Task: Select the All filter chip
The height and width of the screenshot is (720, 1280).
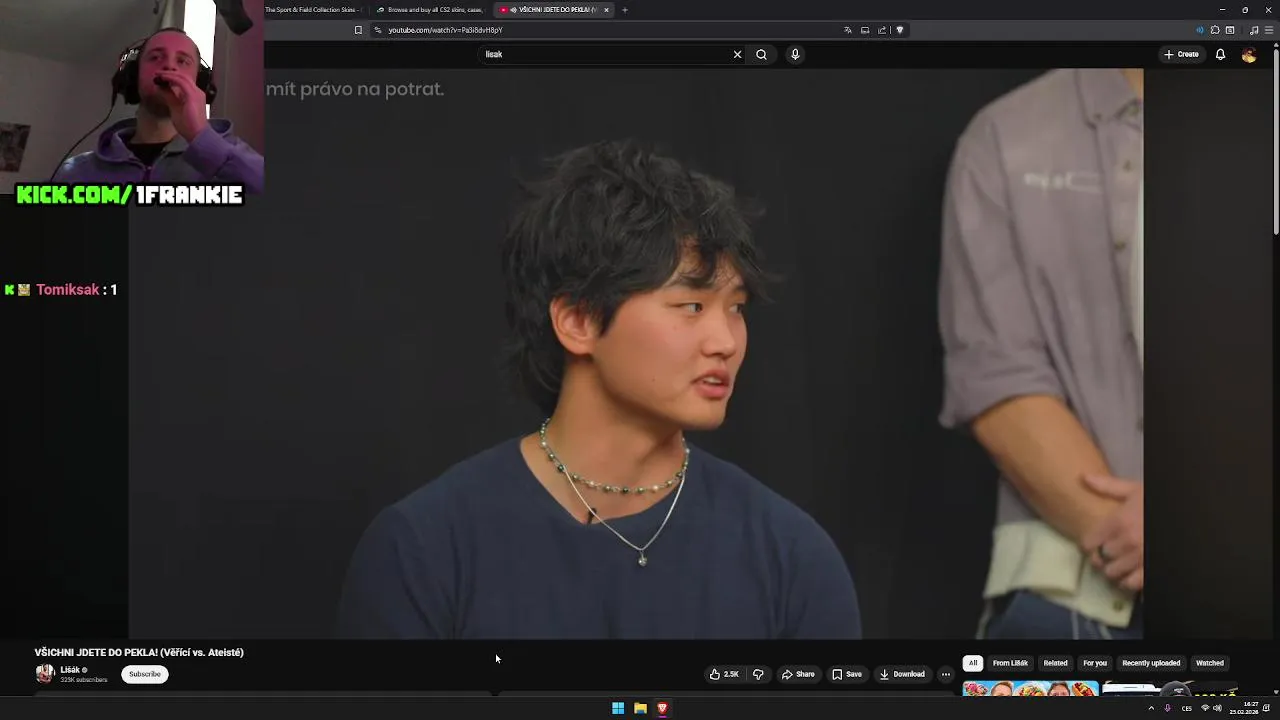Action: click(972, 663)
